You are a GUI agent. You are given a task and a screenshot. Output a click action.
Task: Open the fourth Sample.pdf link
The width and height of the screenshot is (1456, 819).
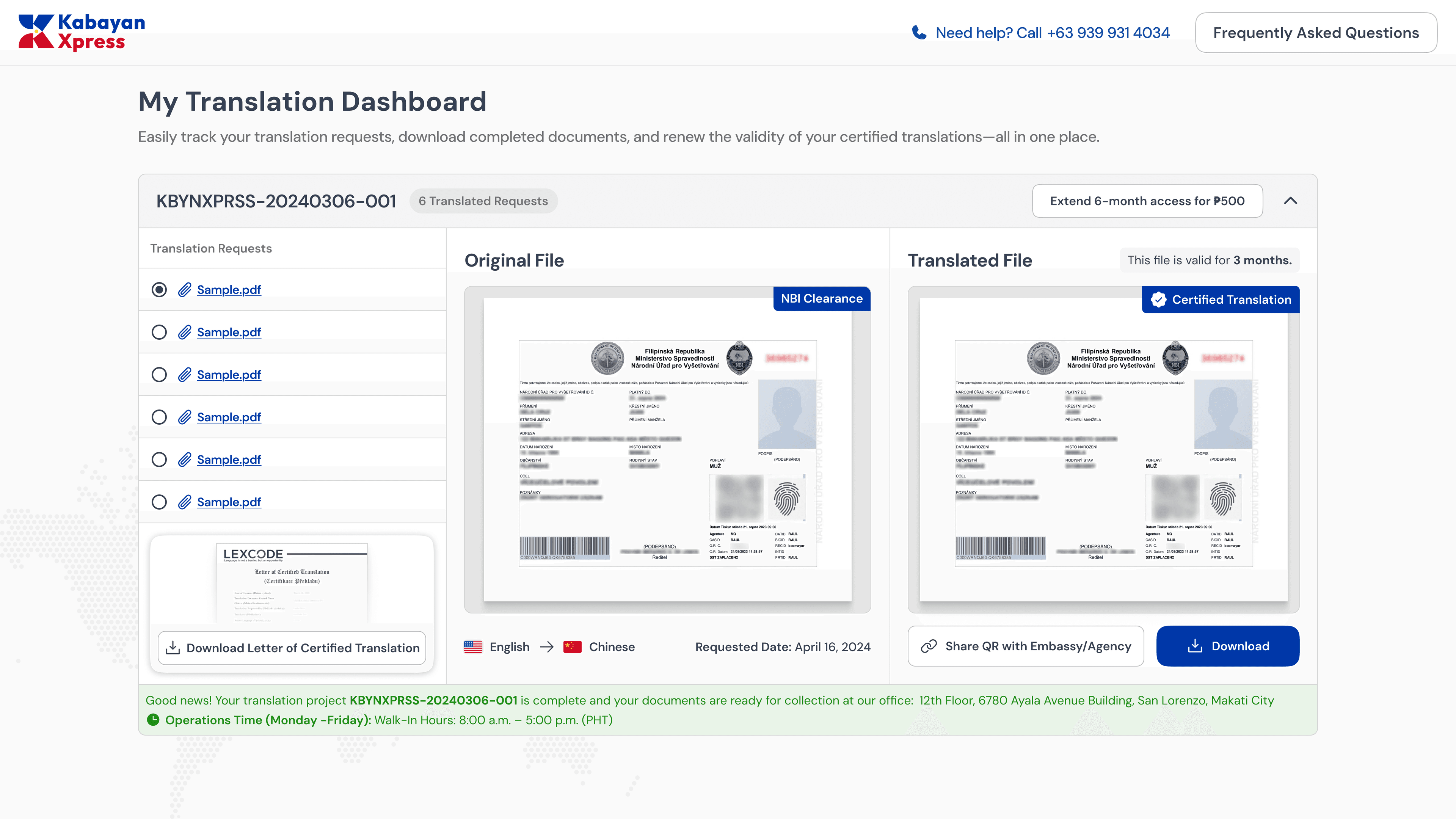[x=229, y=417]
